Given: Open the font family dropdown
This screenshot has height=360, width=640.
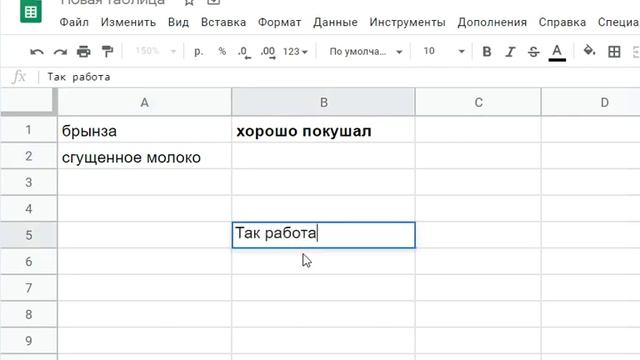Looking at the screenshot, I should tap(366, 52).
